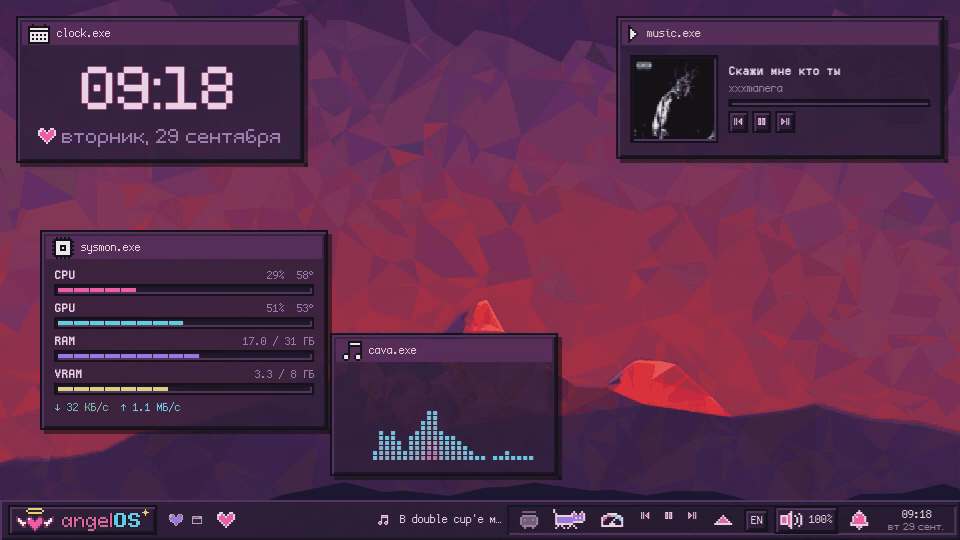The width and height of the screenshot is (960, 540).
Task: Click the cava.exe title text
Action: point(392,350)
